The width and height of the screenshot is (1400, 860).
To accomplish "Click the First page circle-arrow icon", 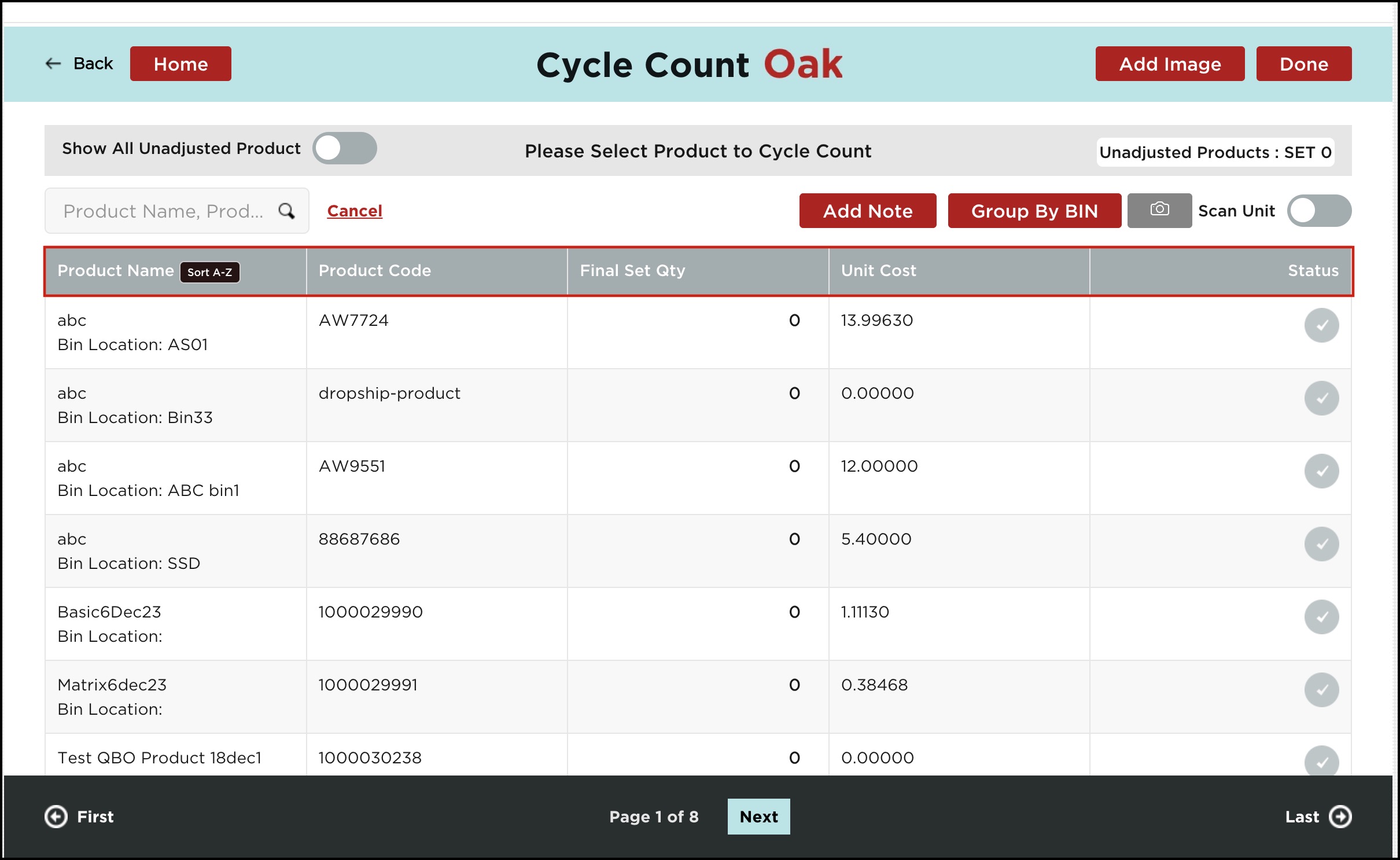I will (x=56, y=817).
